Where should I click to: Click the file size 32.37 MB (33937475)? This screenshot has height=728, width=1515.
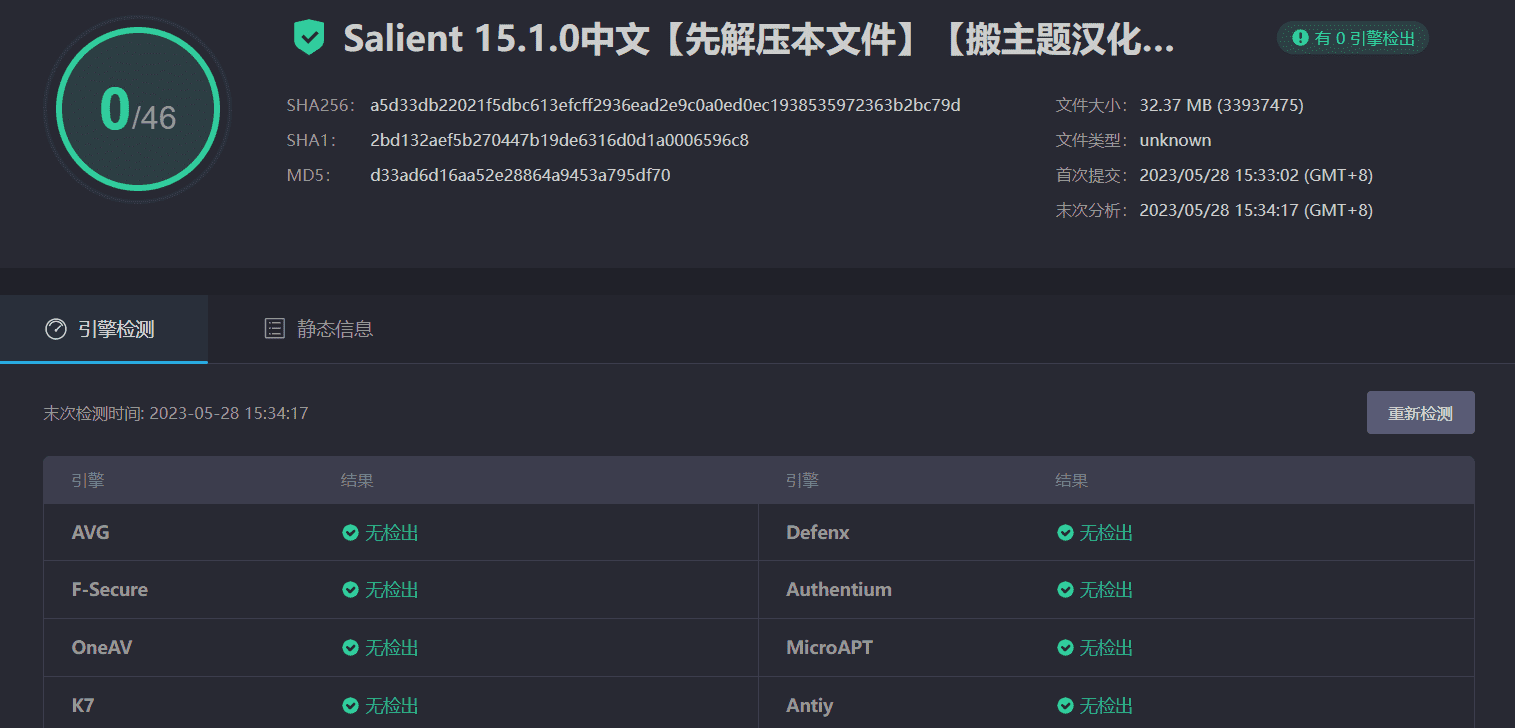click(x=1221, y=105)
